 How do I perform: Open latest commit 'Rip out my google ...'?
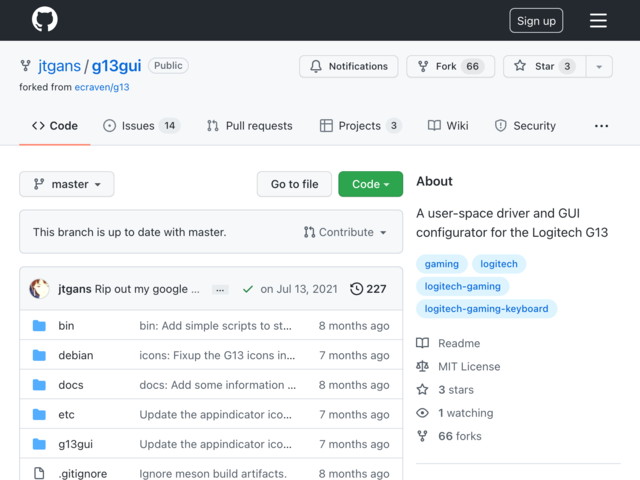point(147,289)
